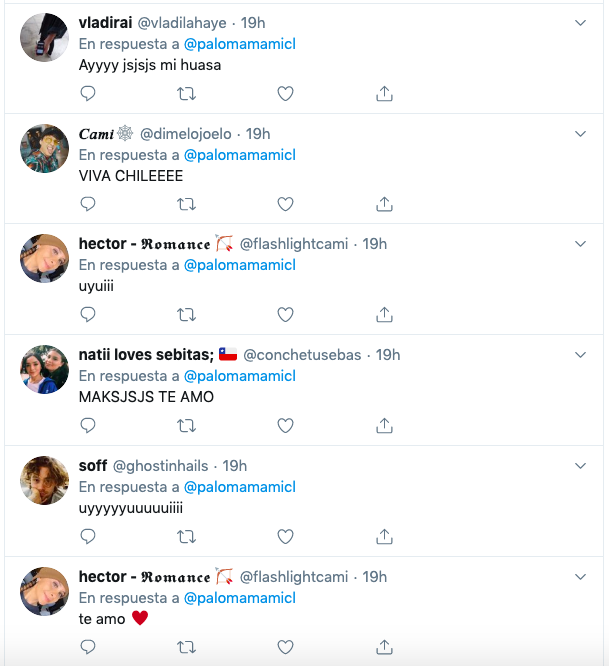This screenshot has height=666, width=609.
Task: Retweet Cami's VIVA CHILEEEE tweet
Action: [x=186, y=204]
